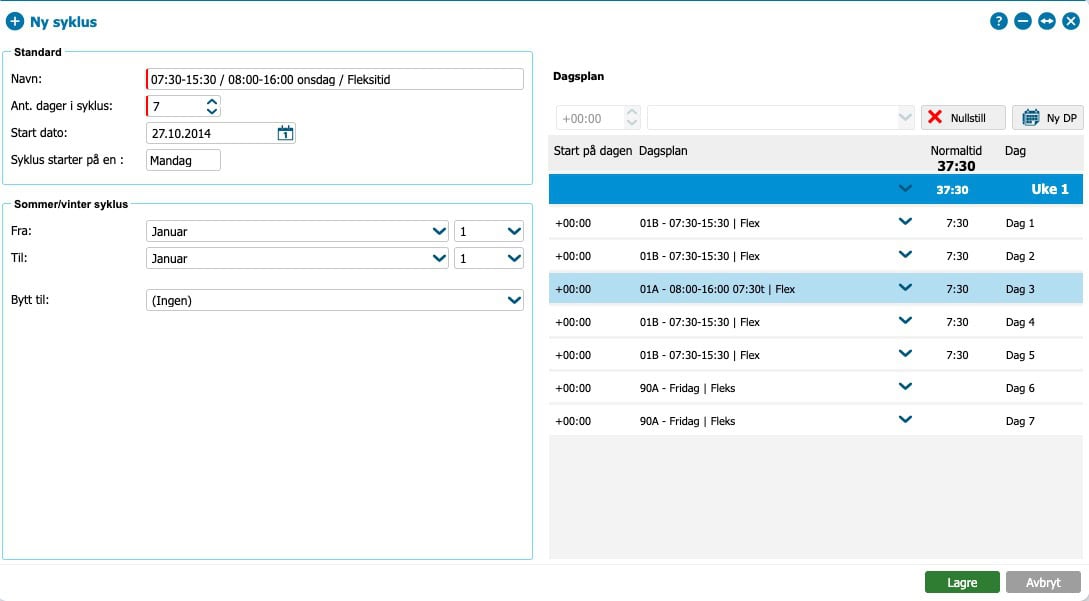The width and height of the screenshot is (1089, 601).
Task: Click the minus collapse icon in header
Action: click(x=1022, y=22)
